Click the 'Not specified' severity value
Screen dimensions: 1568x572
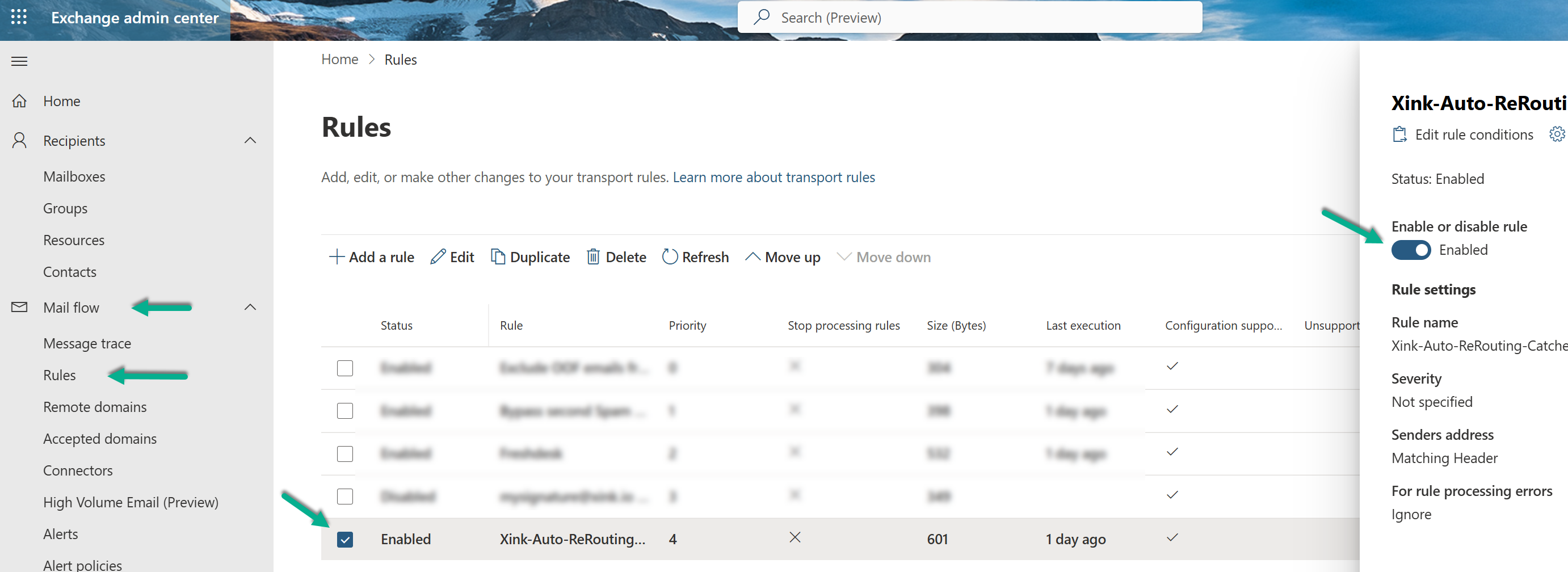[x=1432, y=402]
